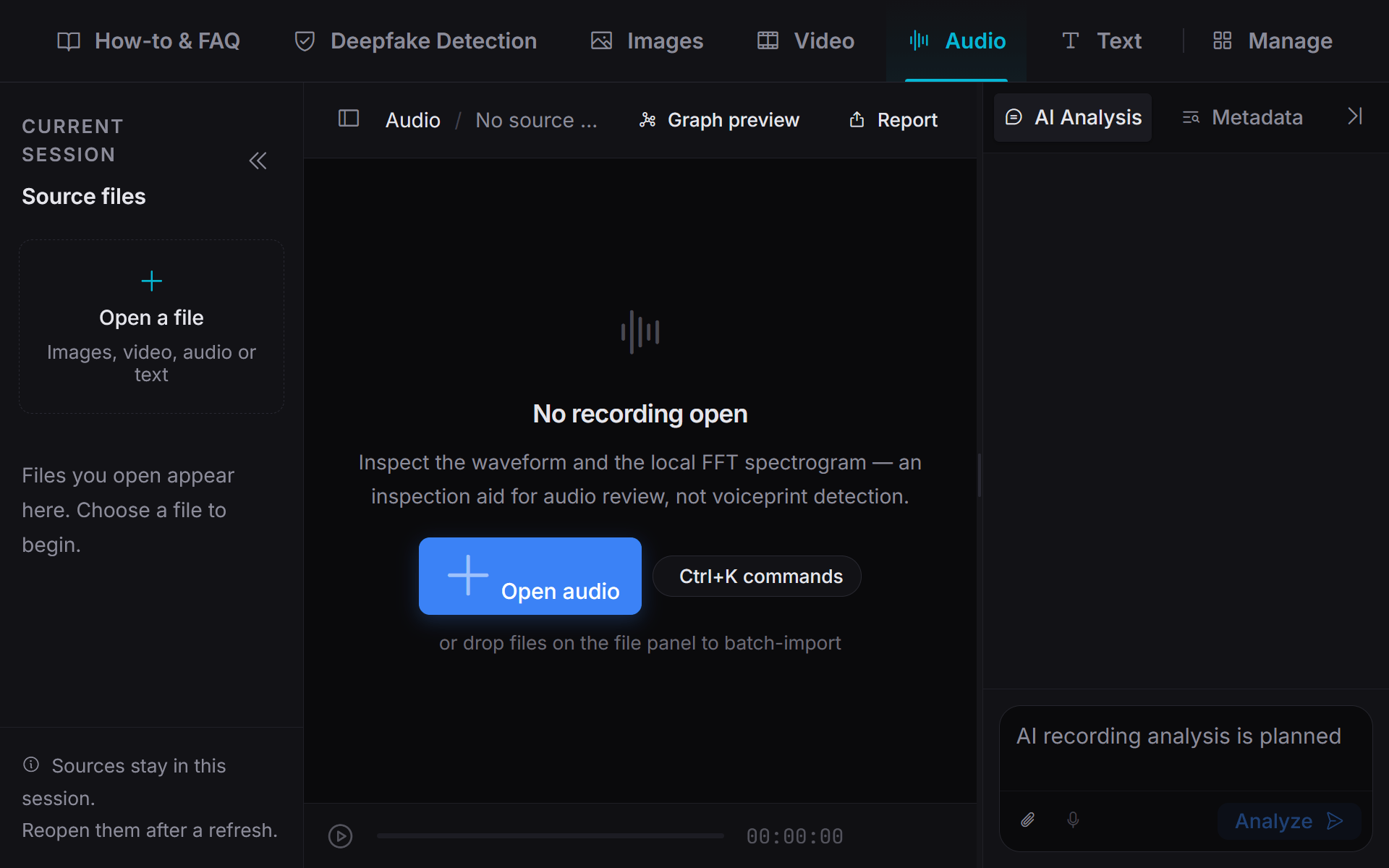Click the 00:00:00 timecode
The image size is (1389, 868).
(x=794, y=836)
